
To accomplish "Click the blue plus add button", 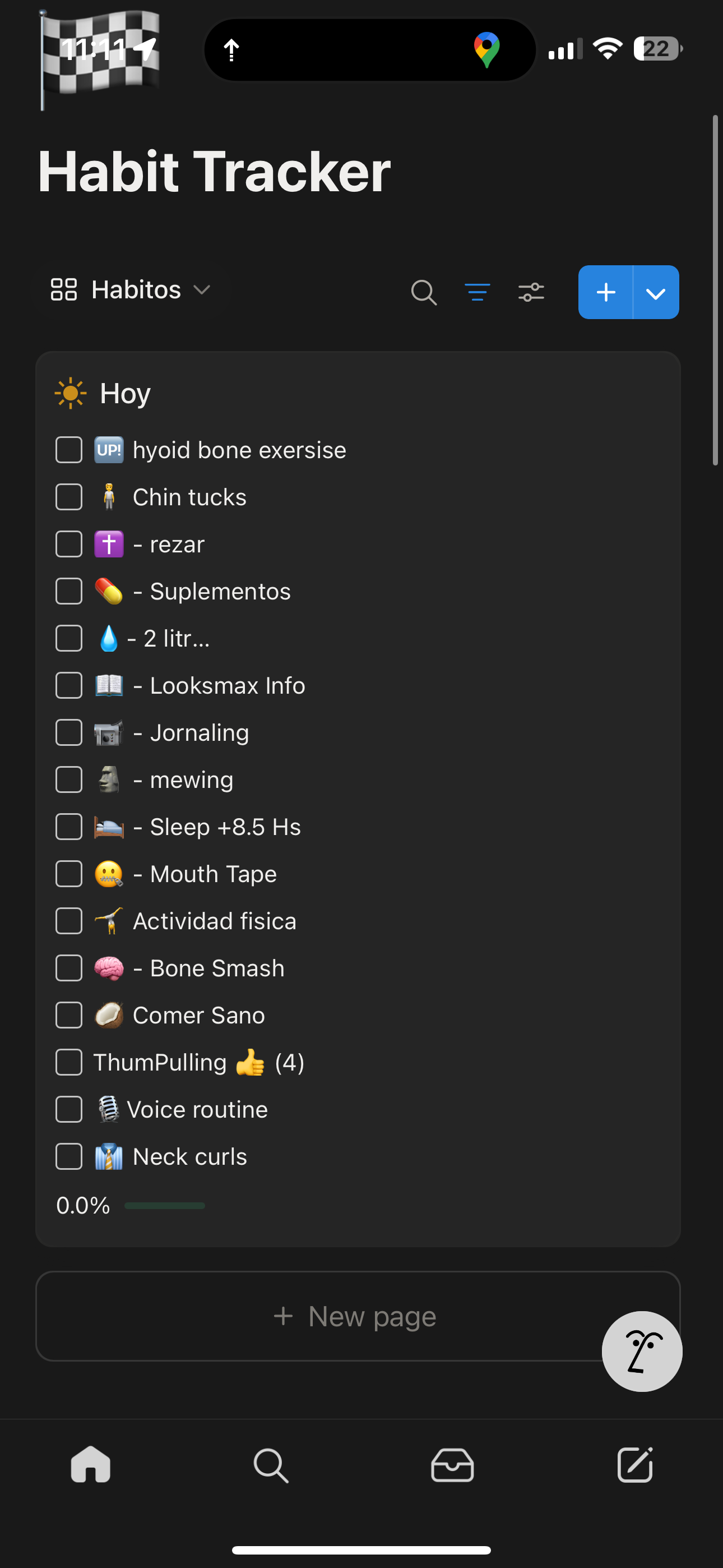I will 605,293.
